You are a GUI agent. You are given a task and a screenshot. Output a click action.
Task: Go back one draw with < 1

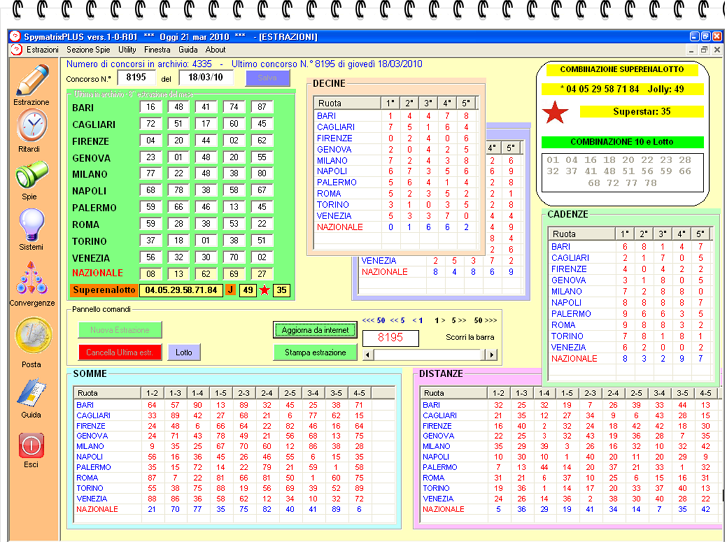[x=418, y=320]
